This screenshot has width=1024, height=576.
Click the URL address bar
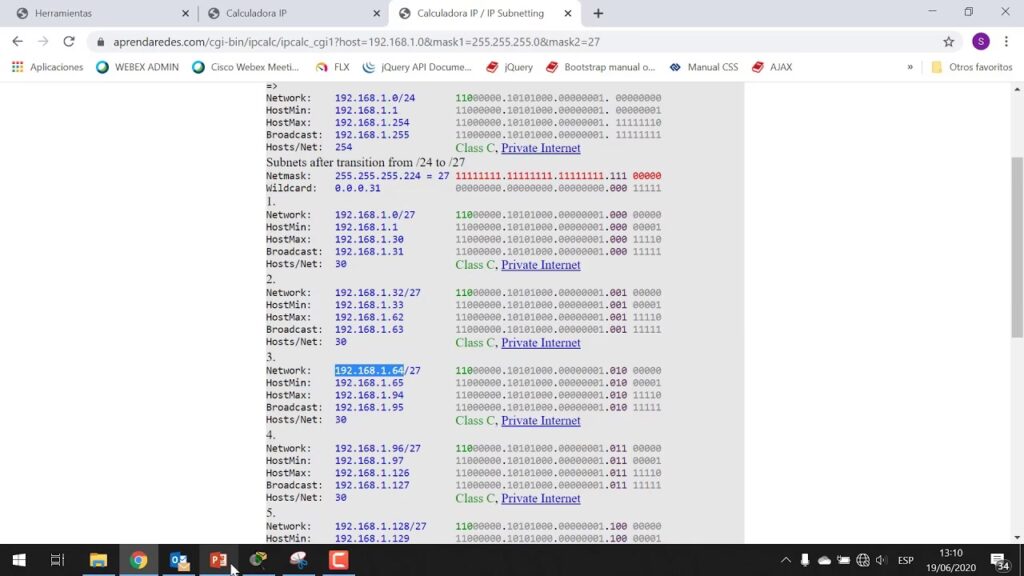(500, 42)
